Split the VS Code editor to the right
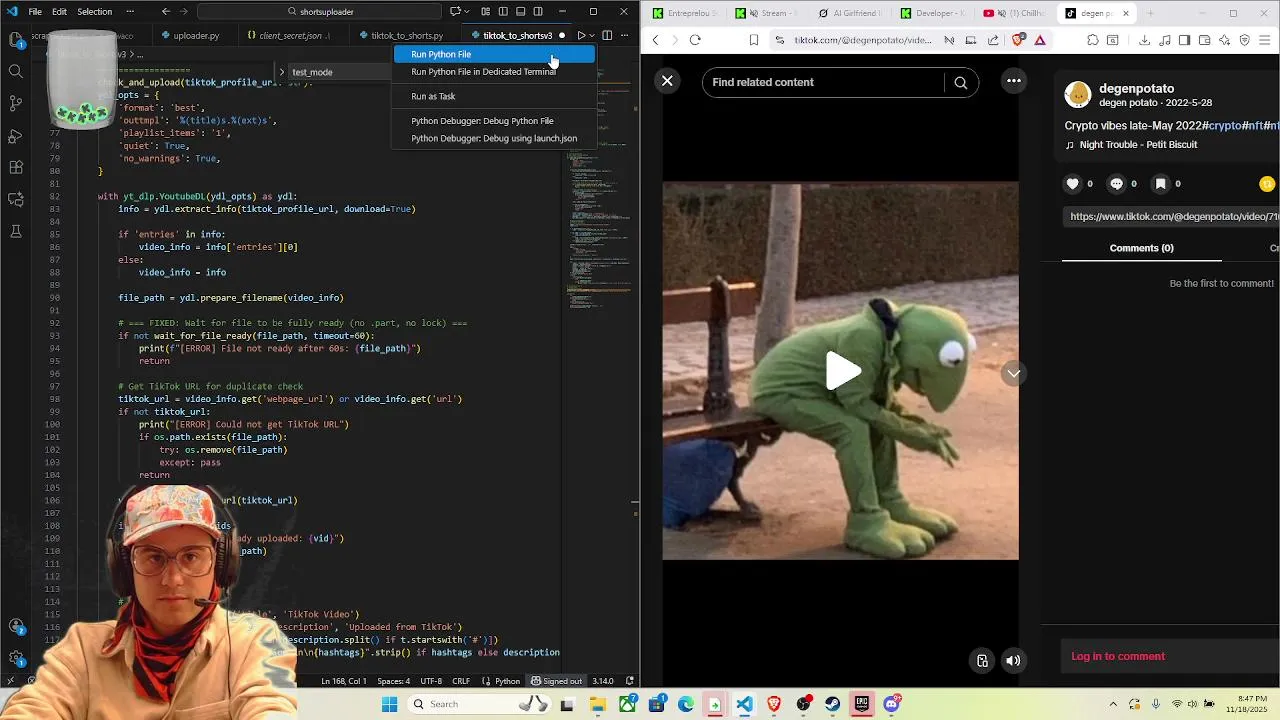 pyautogui.click(x=607, y=35)
